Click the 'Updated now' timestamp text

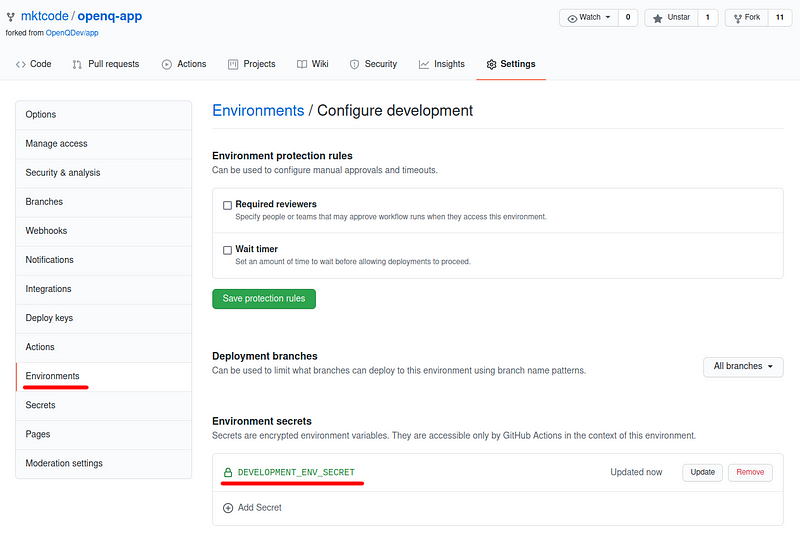[x=636, y=472]
